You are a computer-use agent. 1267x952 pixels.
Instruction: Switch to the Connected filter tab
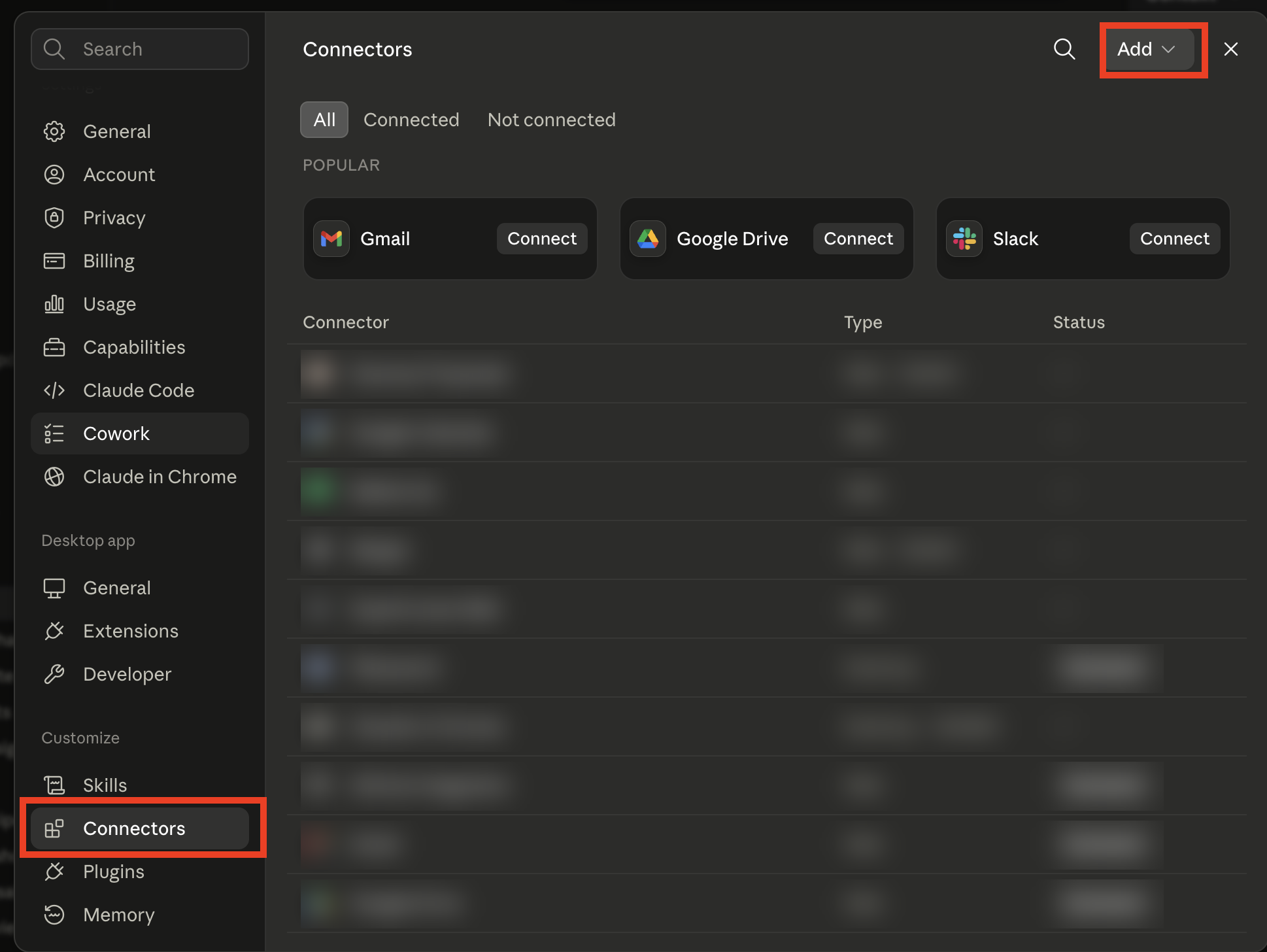click(x=411, y=120)
